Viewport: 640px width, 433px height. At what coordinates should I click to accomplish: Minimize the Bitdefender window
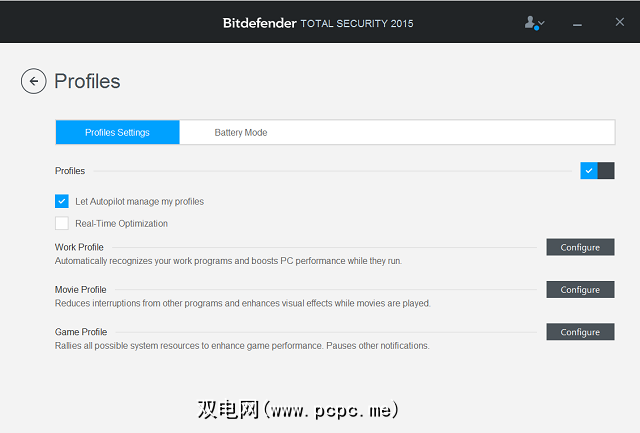click(x=577, y=25)
